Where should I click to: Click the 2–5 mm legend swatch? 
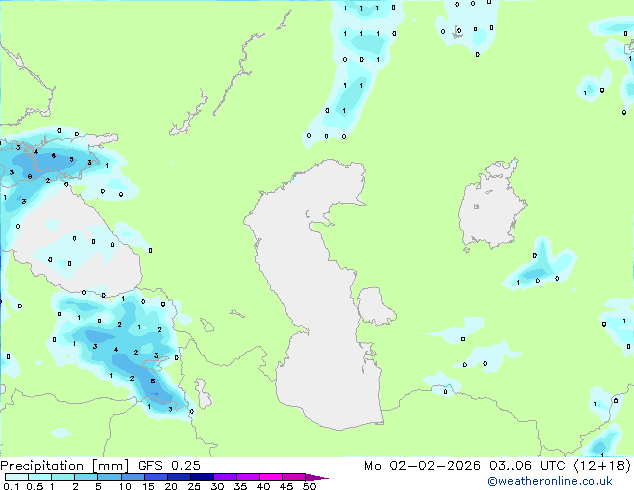click(86, 477)
